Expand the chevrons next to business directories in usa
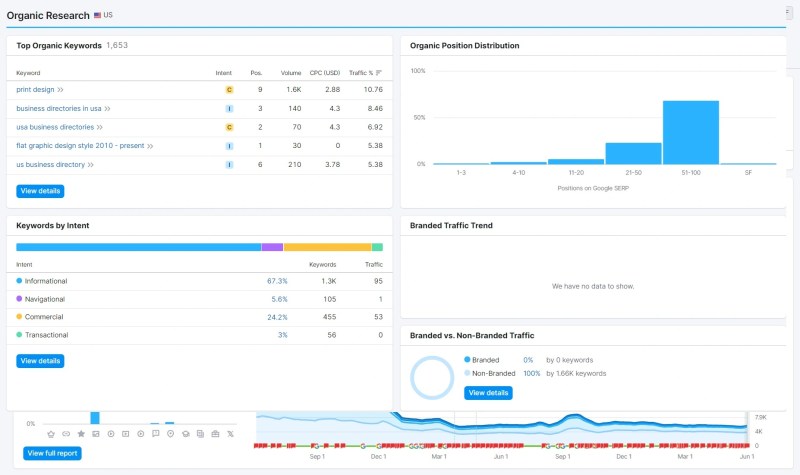 click(107, 109)
